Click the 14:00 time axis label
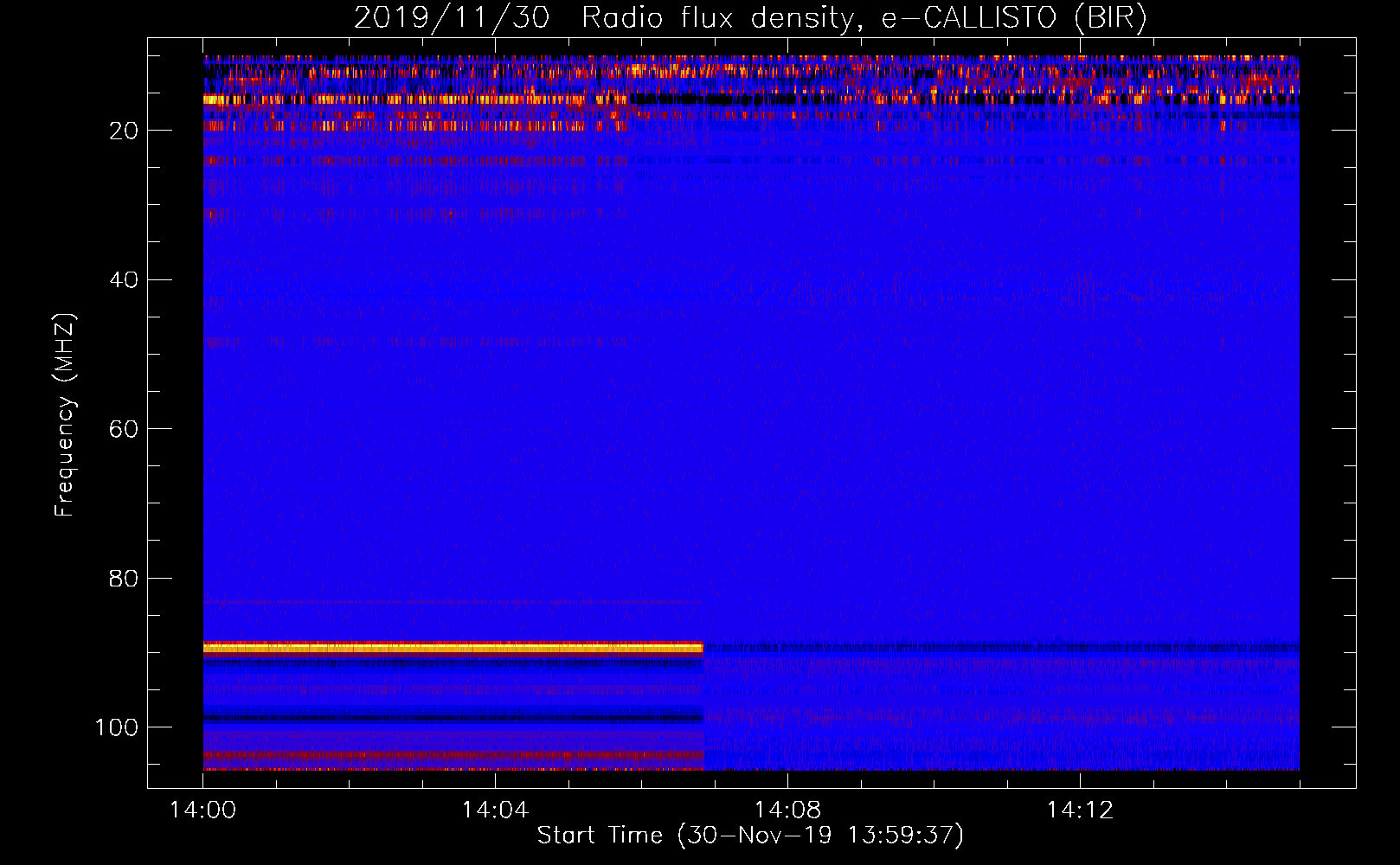 pyautogui.click(x=203, y=811)
